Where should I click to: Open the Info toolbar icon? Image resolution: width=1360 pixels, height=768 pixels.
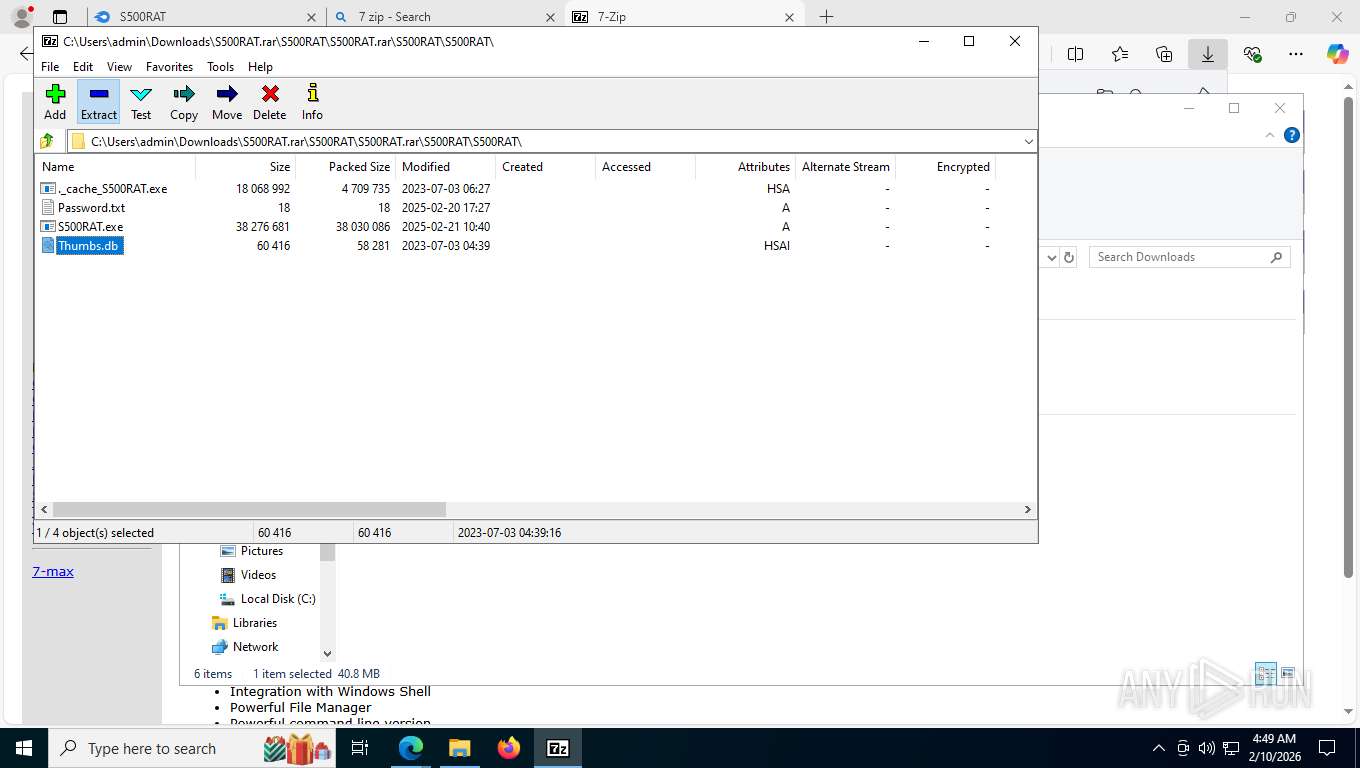(313, 102)
